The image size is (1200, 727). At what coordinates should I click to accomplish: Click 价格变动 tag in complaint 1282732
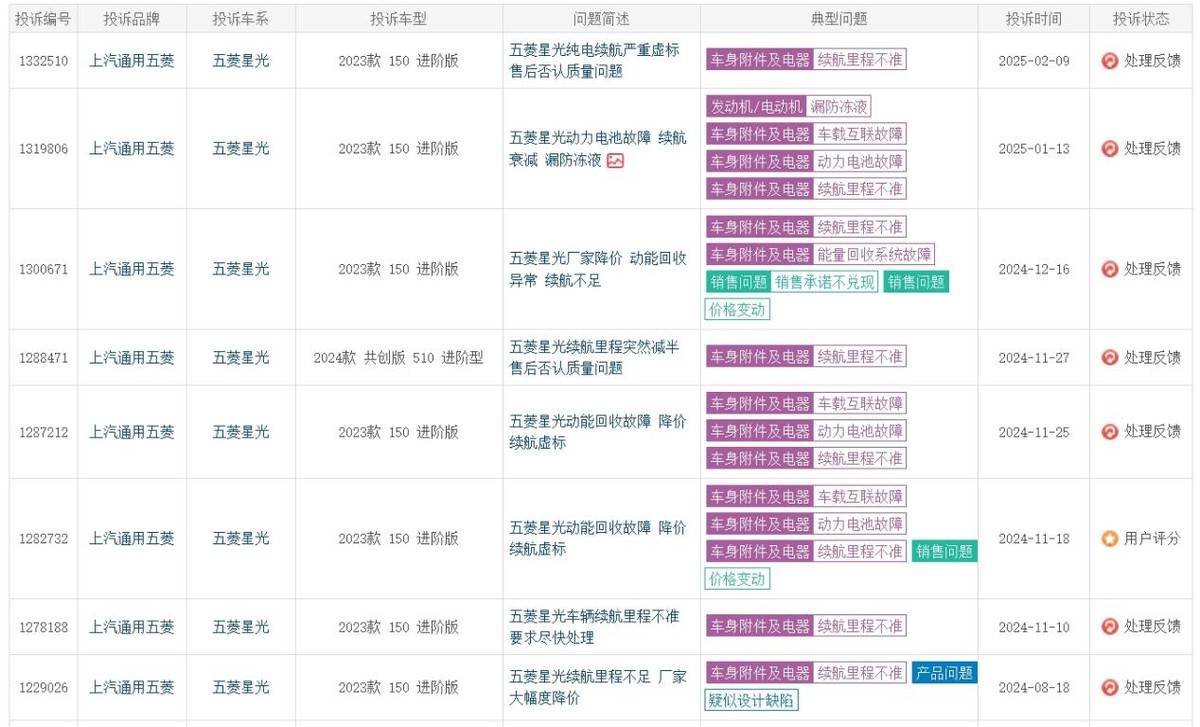[x=737, y=578]
